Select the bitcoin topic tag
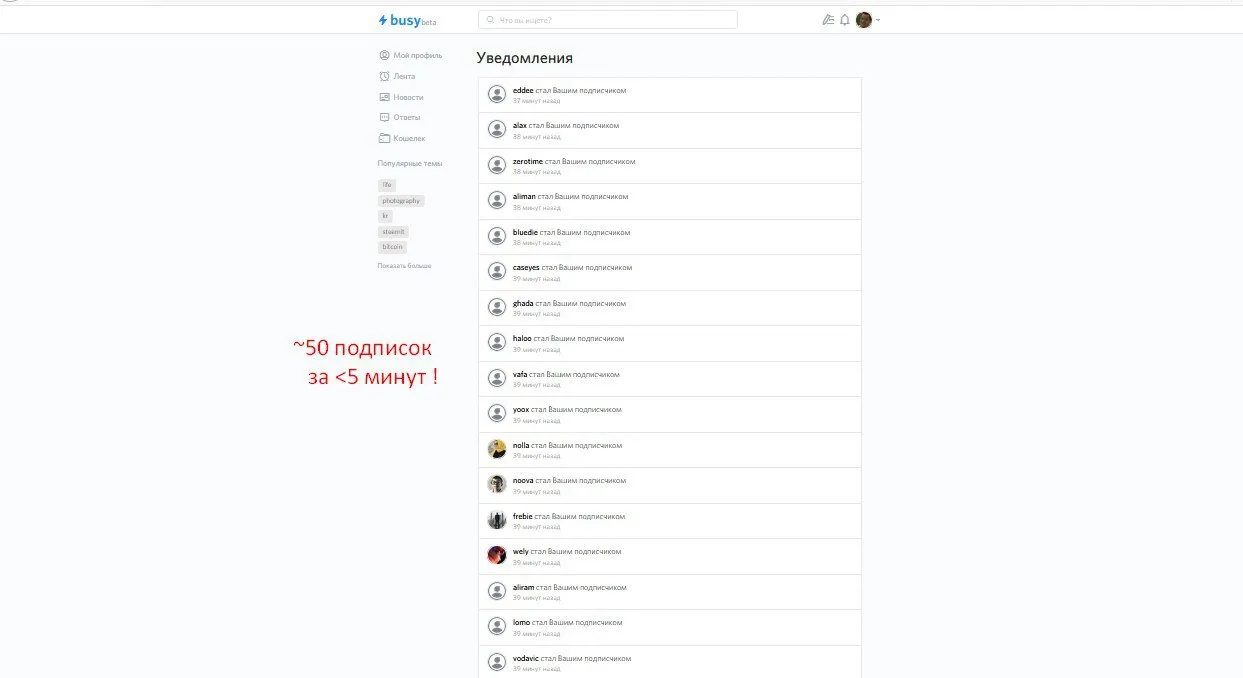The image size is (1243, 678). coord(392,247)
